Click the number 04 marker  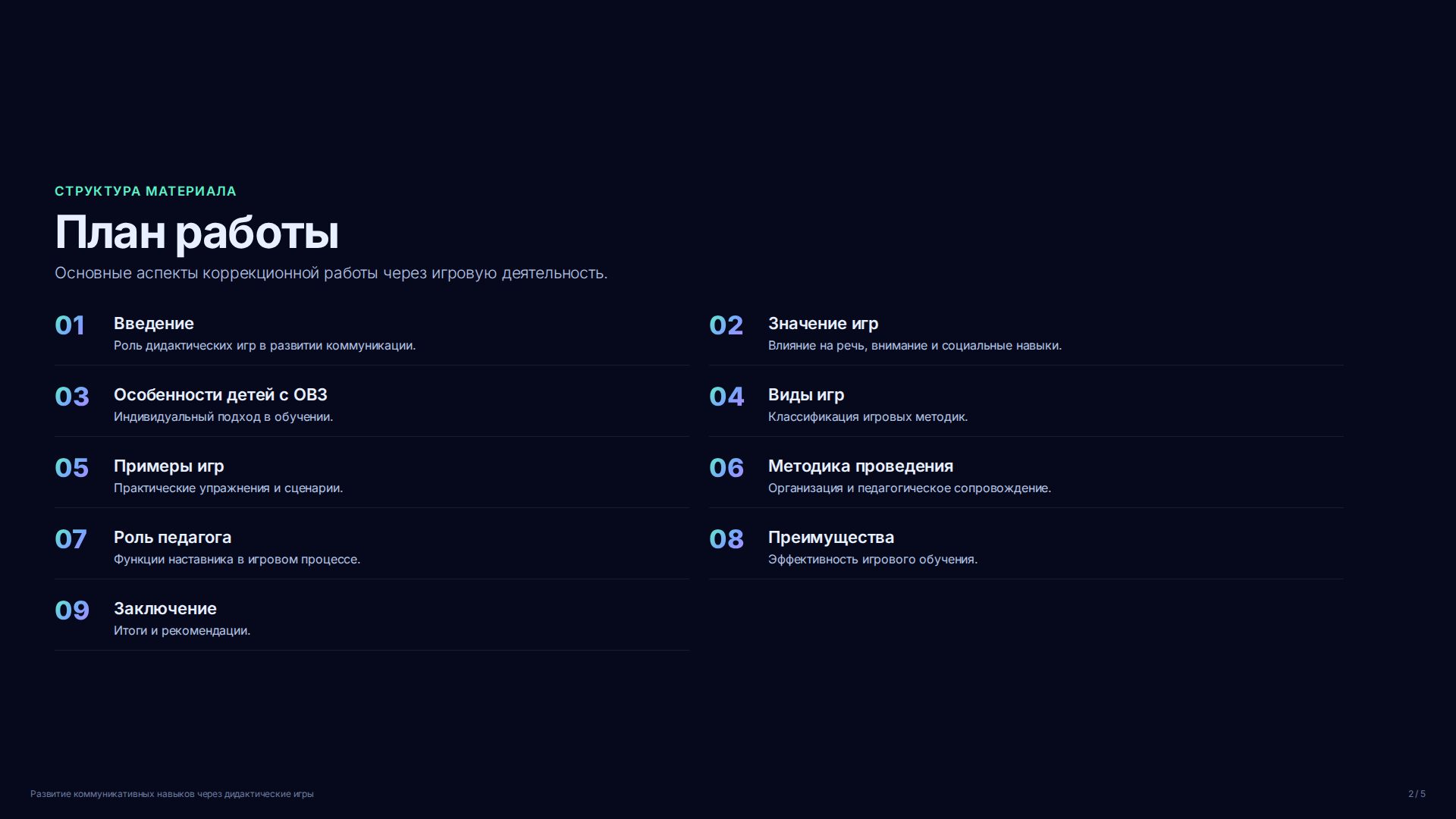(x=726, y=397)
